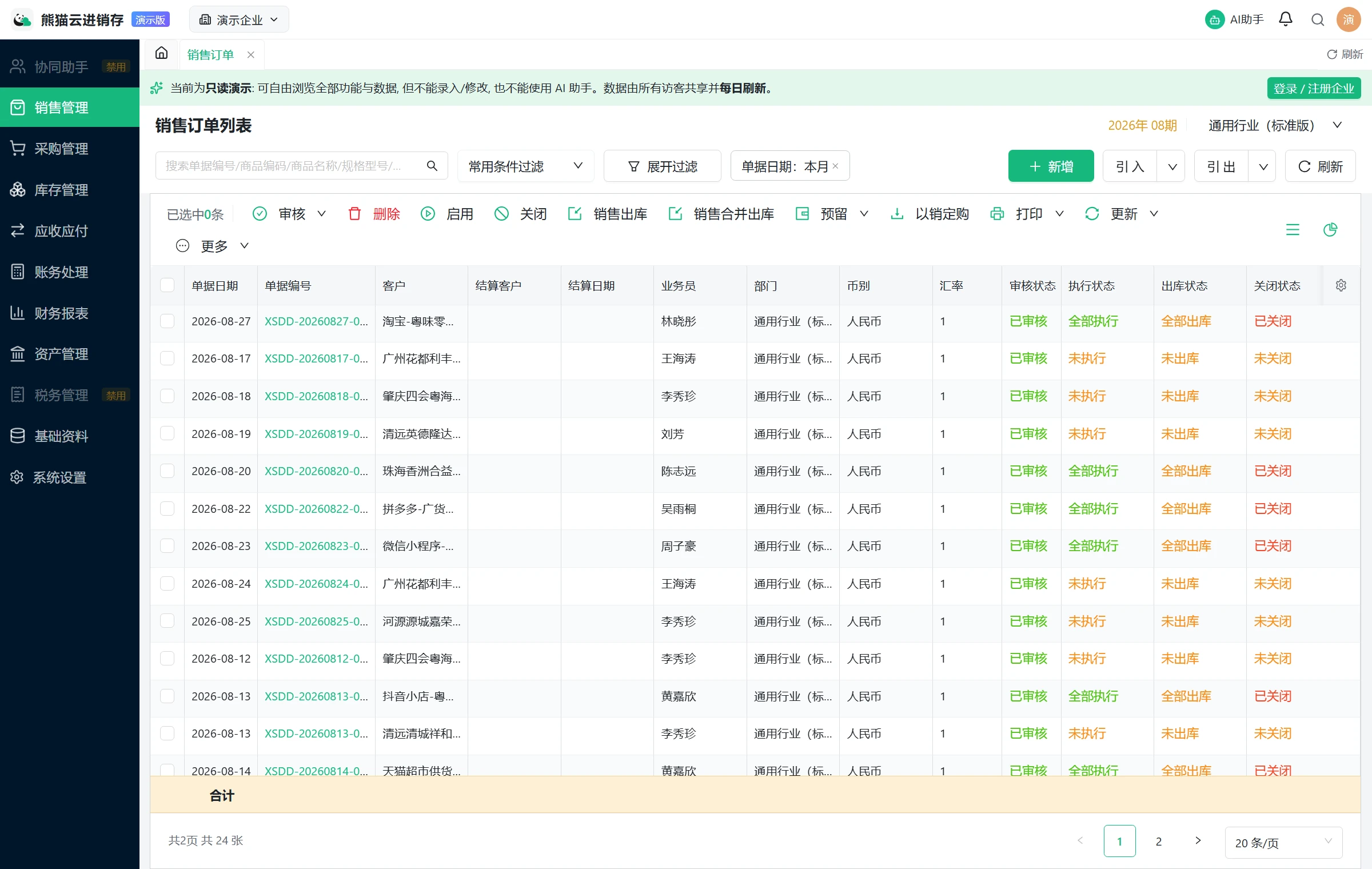Viewport: 1372px width, 869px height.
Task: Click the 刷新 button beside 引出
Action: click(x=1320, y=166)
